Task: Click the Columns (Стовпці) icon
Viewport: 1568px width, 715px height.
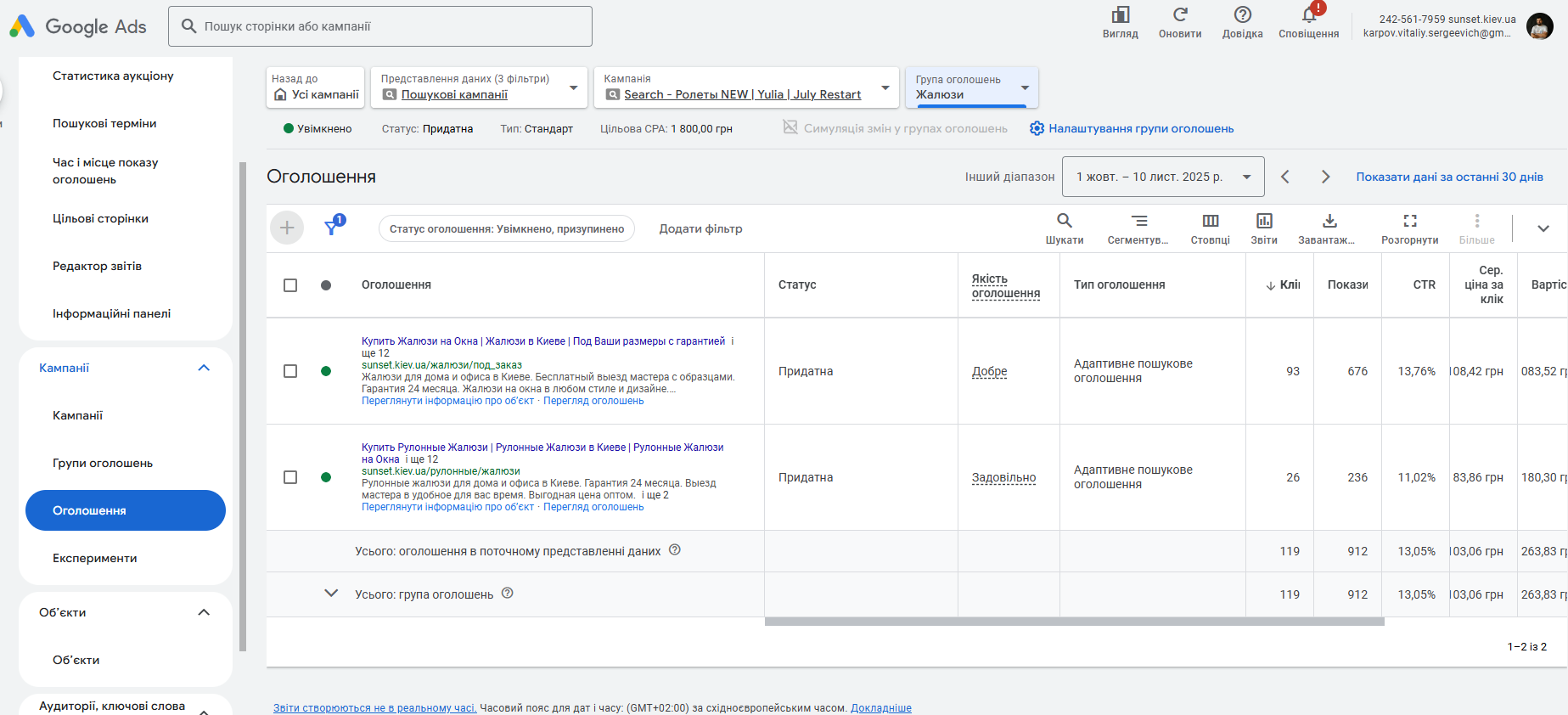Action: (1210, 222)
